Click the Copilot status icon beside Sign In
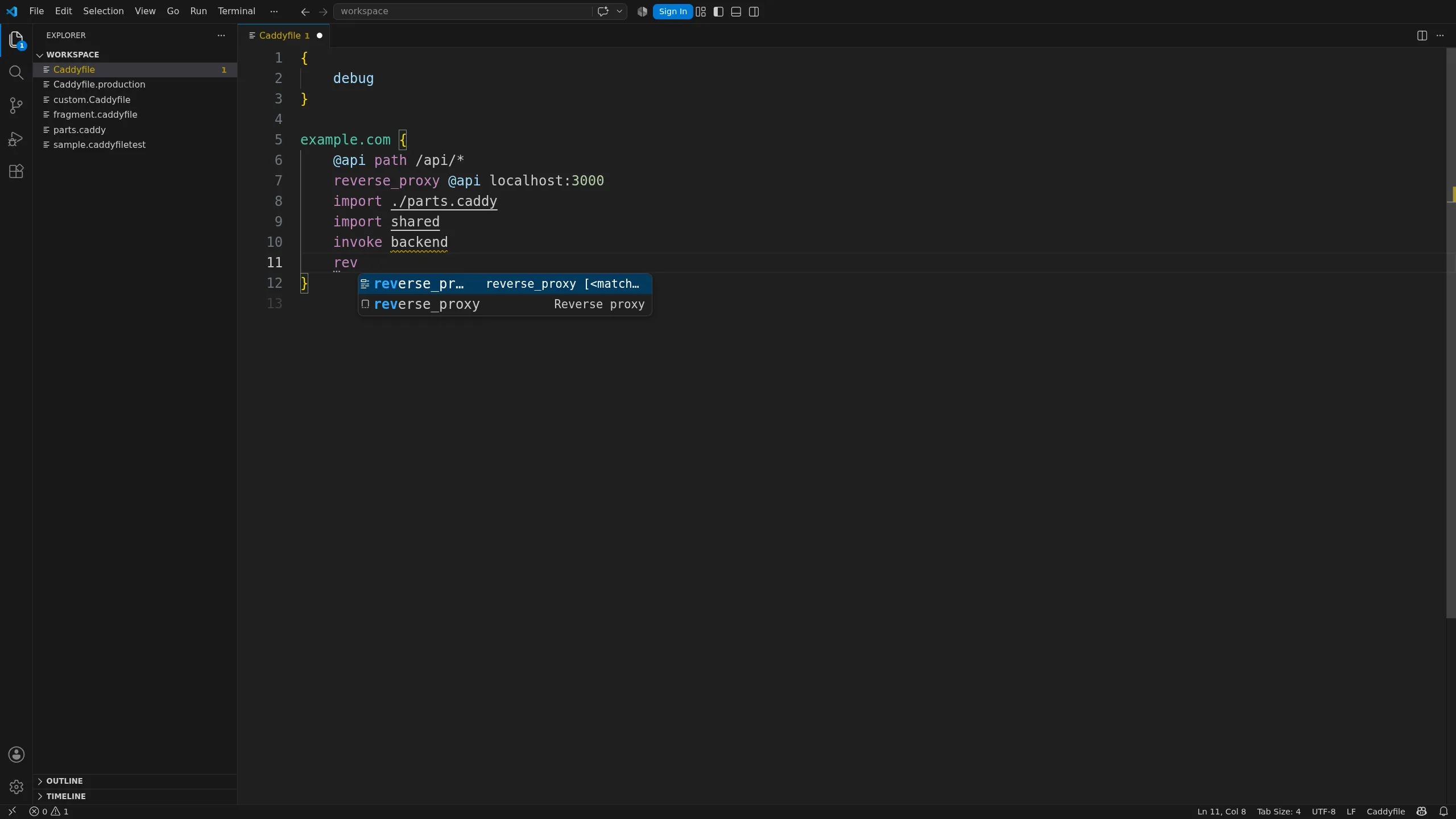This screenshot has height=819, width=1456. click(x=642, y=11)
